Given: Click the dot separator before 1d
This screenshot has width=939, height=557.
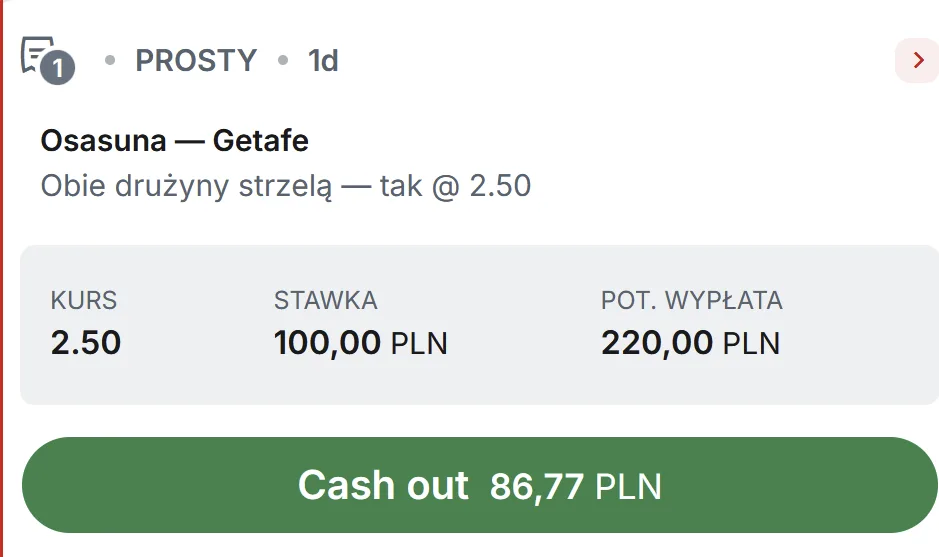Looking at the screenshot, I should pos(283,61).
